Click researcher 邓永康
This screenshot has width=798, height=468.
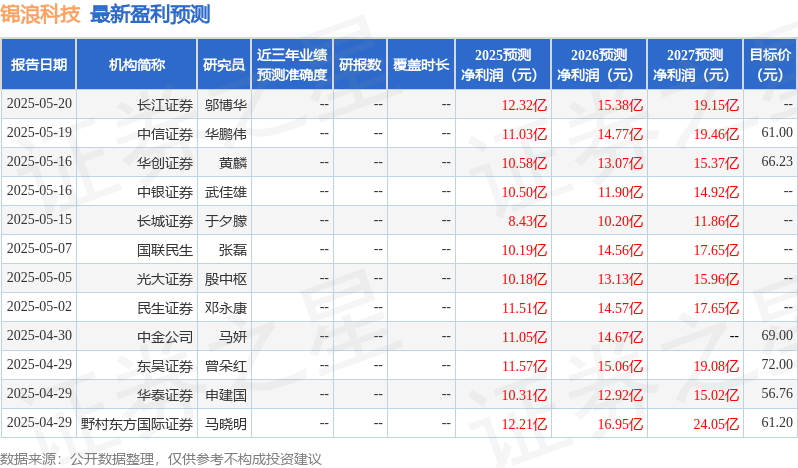click(225, 308)
